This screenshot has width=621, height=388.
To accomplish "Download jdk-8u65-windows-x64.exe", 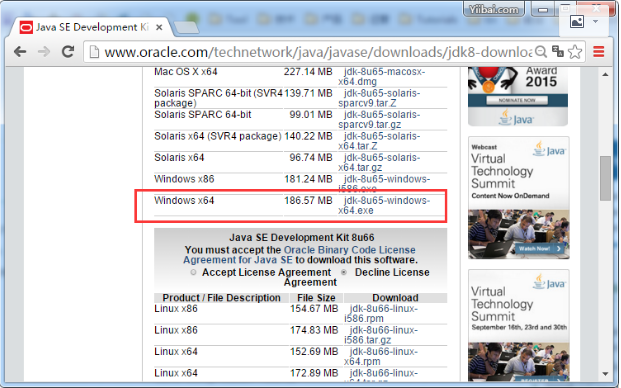I will pos(383,205).
